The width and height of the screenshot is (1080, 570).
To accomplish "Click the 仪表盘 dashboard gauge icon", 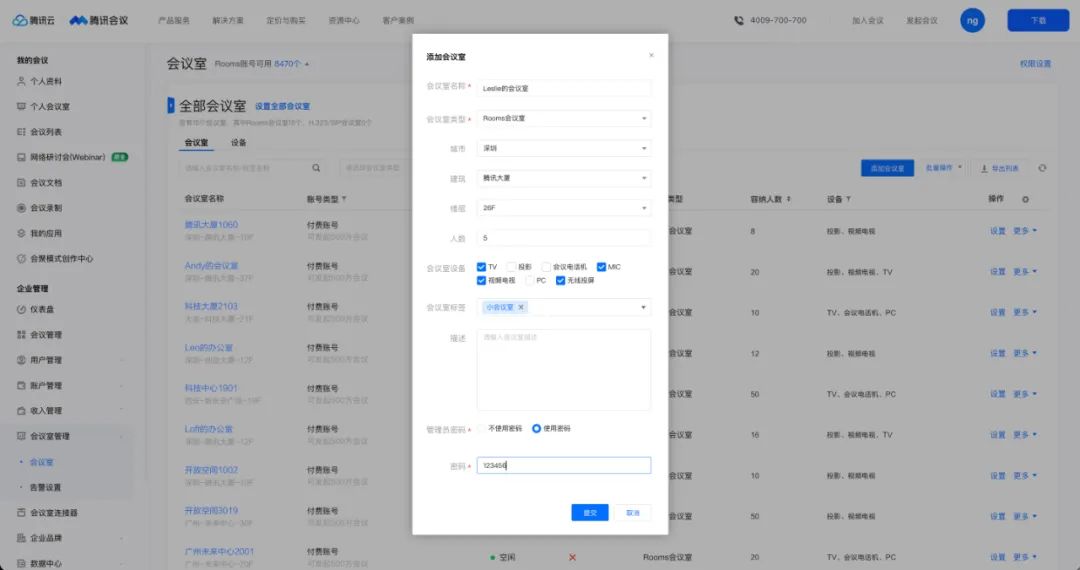I will pos(21,310).
